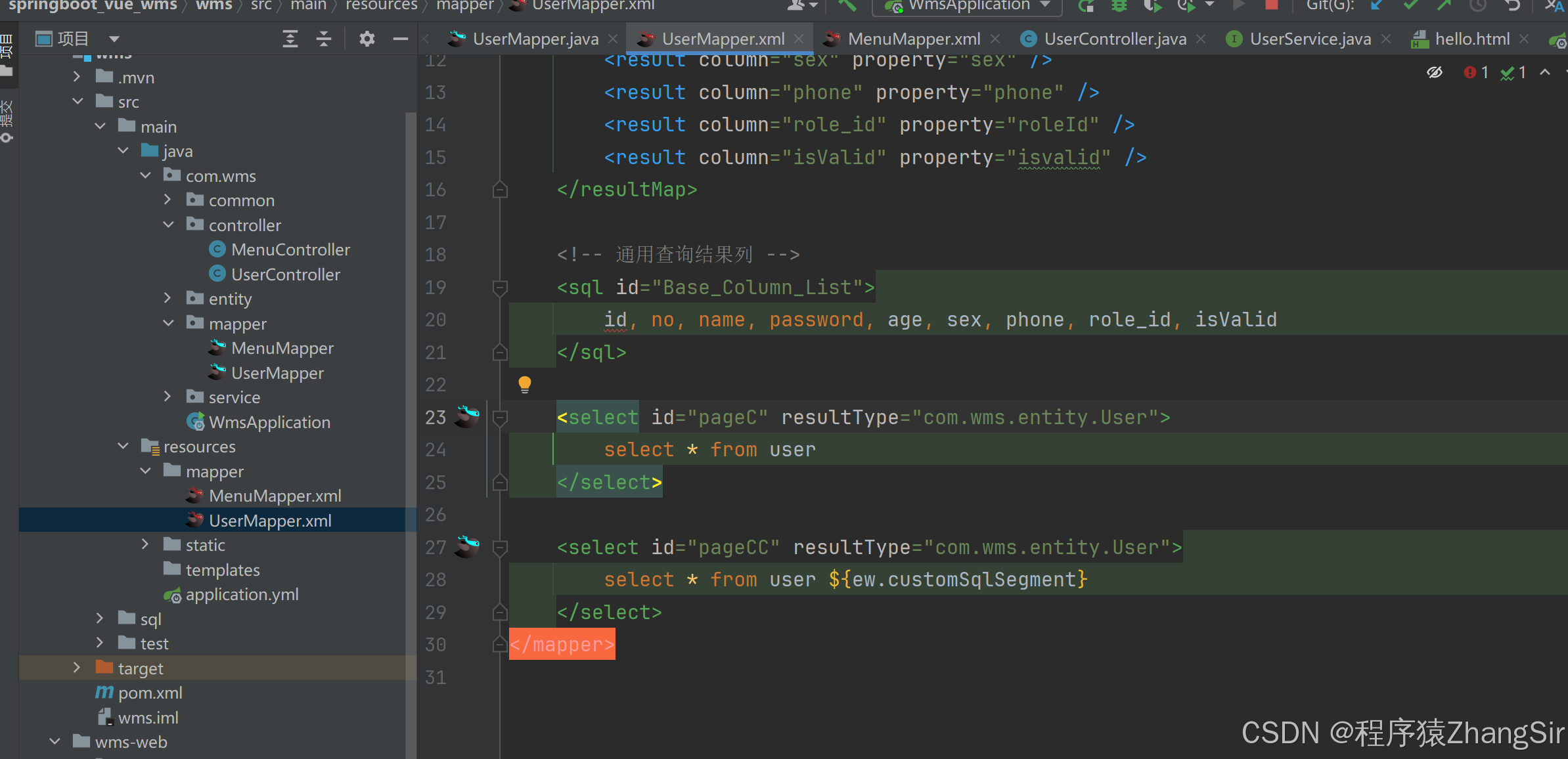1568x759 pixels.
Task: Expand the entity package
Action: coord(168,298)
